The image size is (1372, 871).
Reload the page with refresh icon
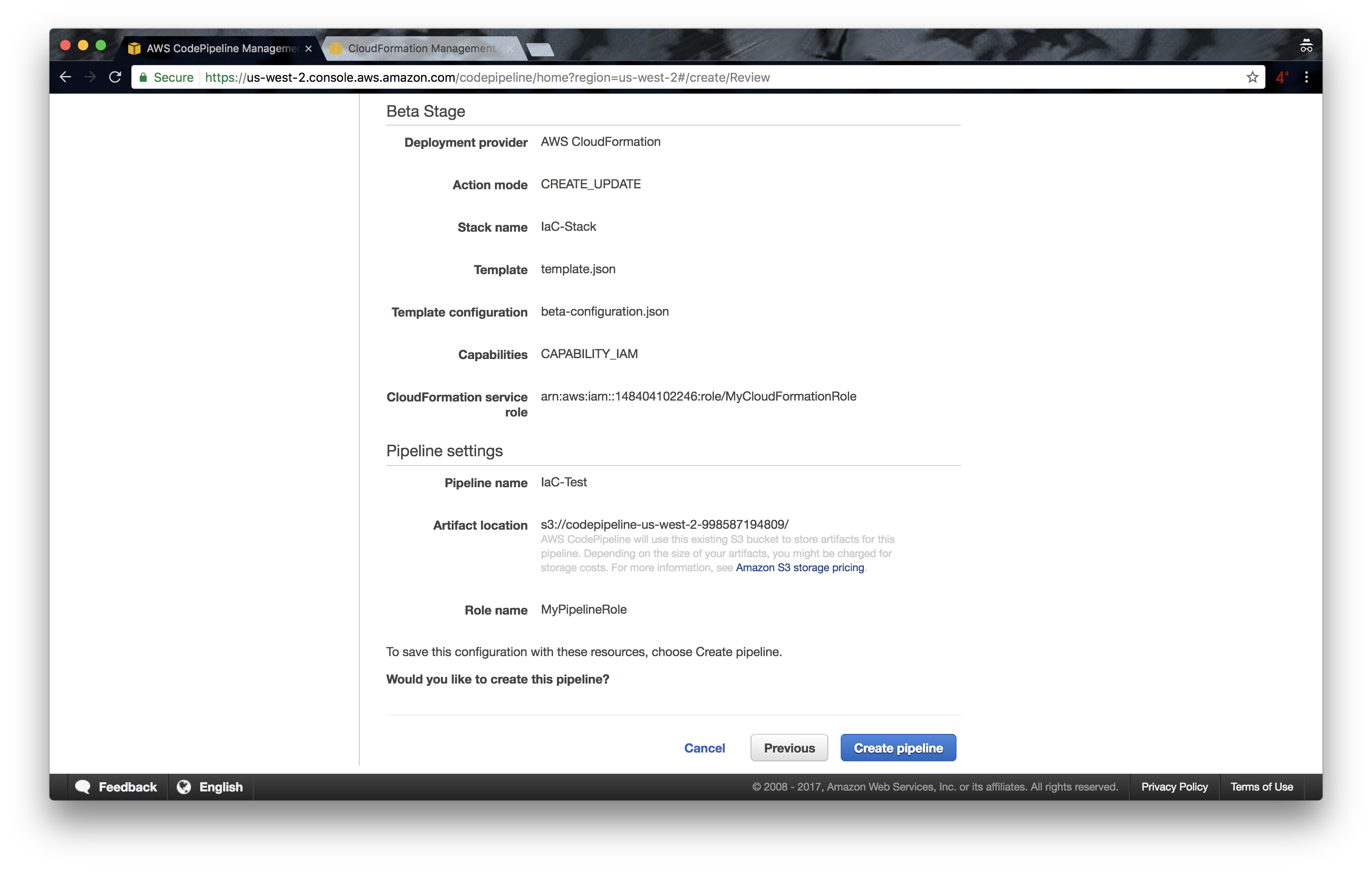pyautogui.click(x=115, y=77)
